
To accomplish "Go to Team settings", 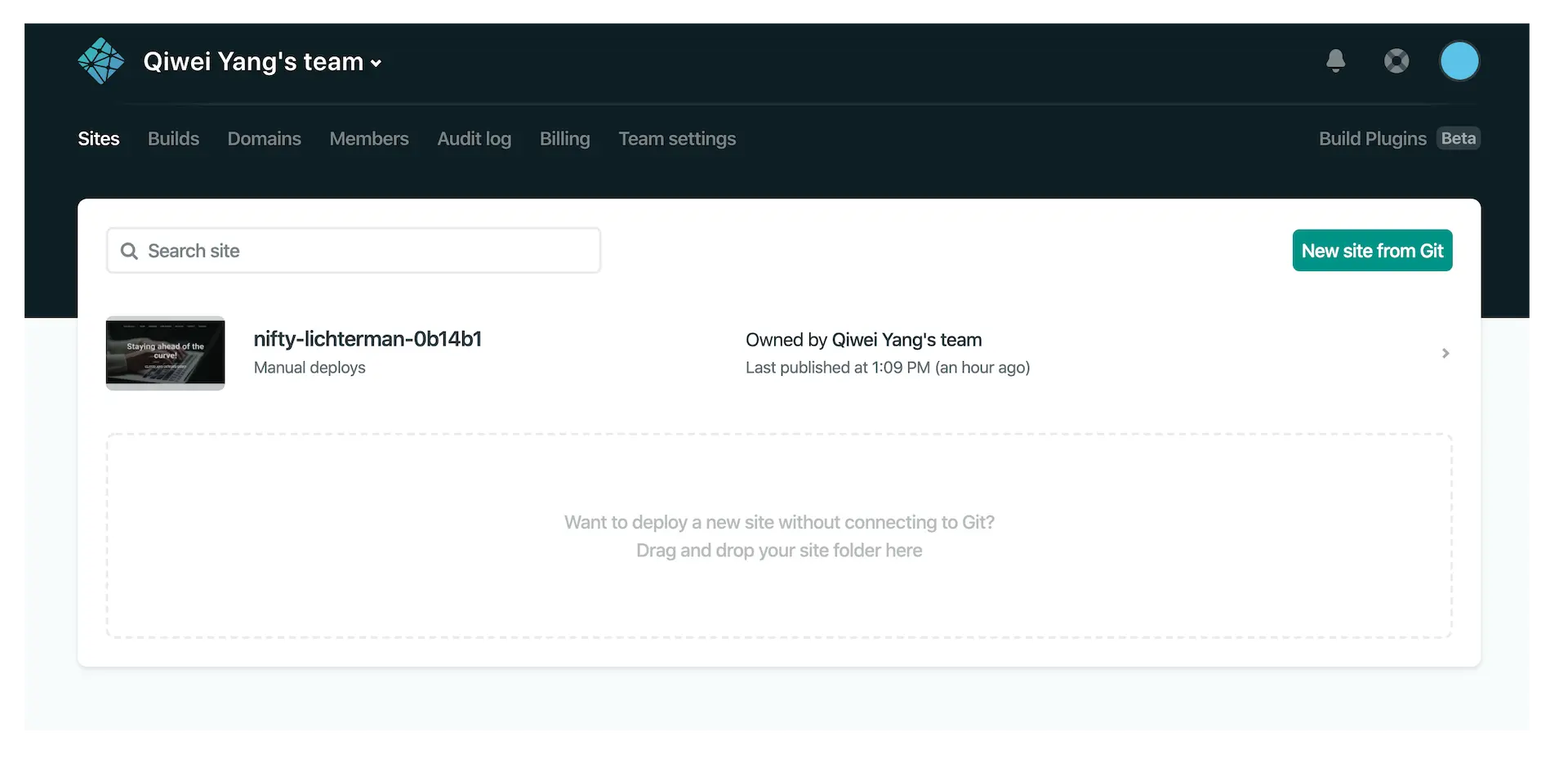I will click(677, 138).
